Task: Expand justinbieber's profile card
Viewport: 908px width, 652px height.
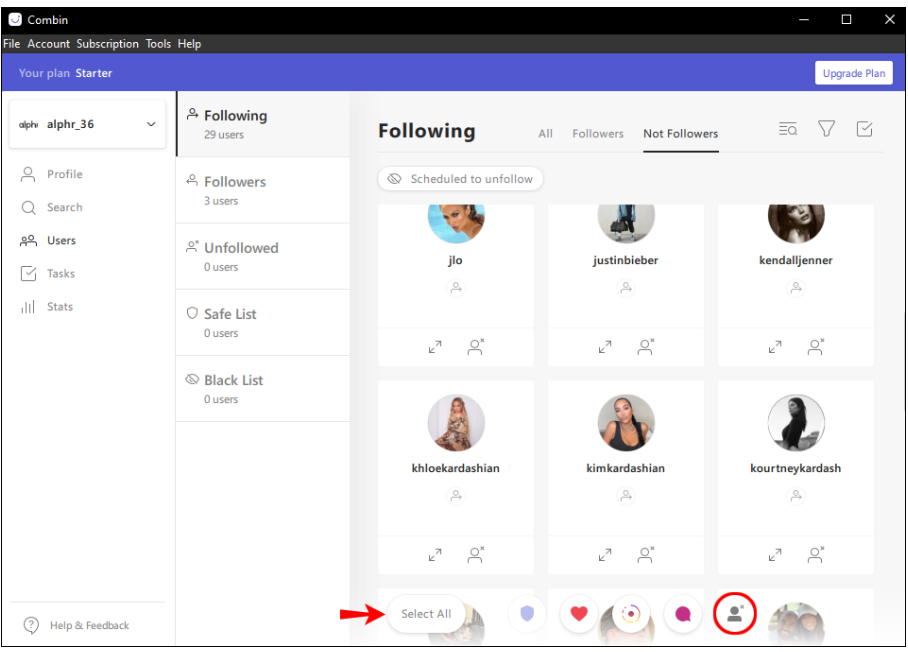Action: (x=605, y=347)
